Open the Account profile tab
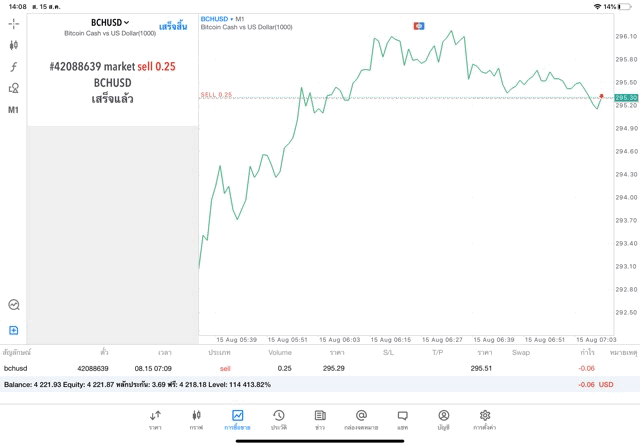The width and height of the screenshot is (640, 447). pyautogui.click(x=443, y=419)
